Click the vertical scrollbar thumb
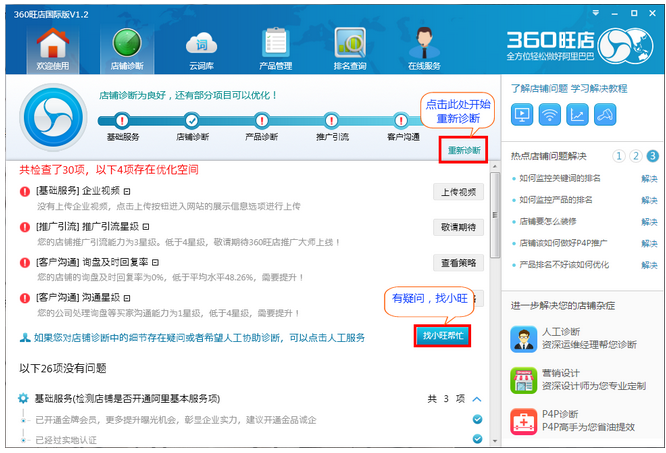 (x=494, y=214)
